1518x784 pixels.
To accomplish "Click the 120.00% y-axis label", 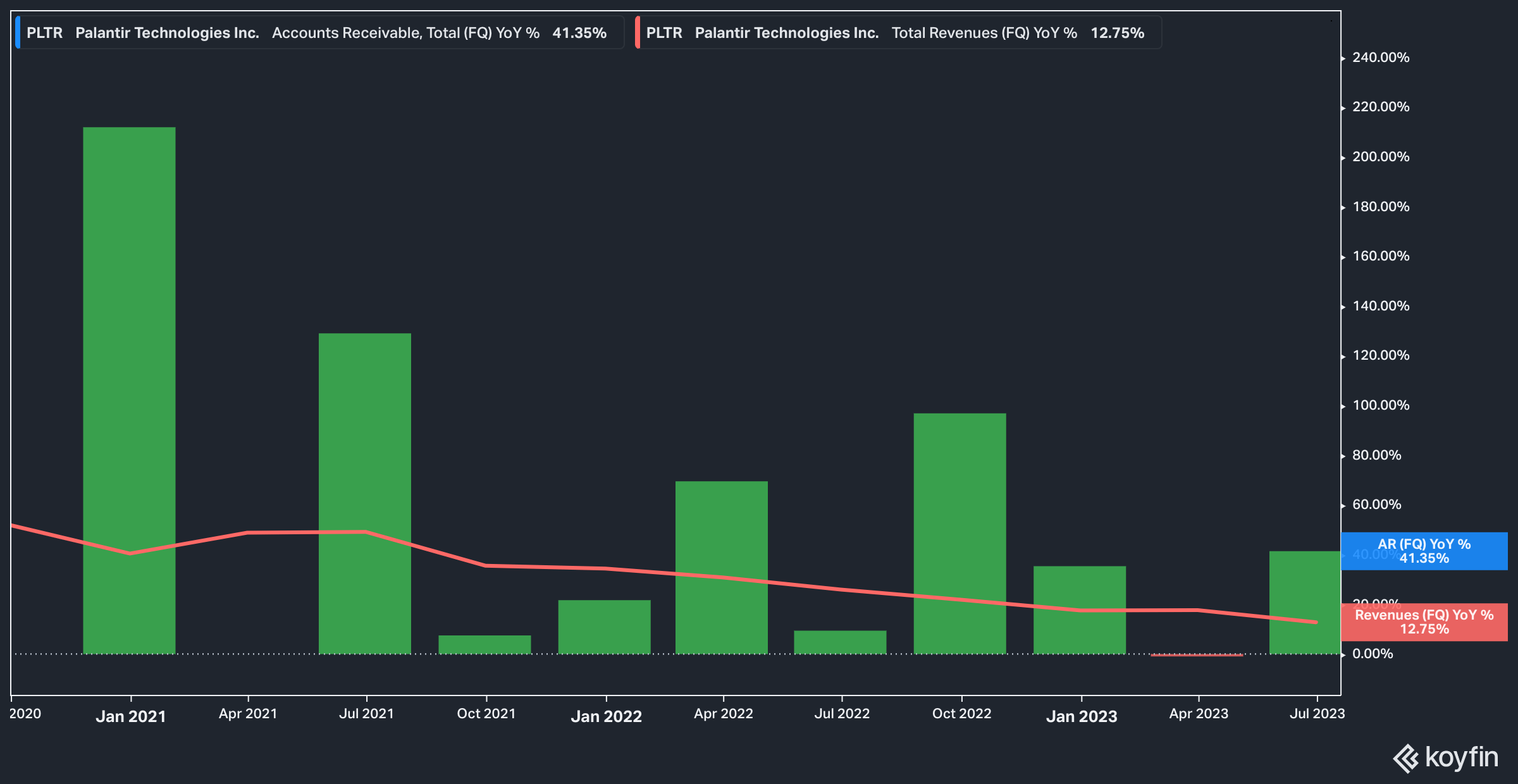I will (1381, 355).
